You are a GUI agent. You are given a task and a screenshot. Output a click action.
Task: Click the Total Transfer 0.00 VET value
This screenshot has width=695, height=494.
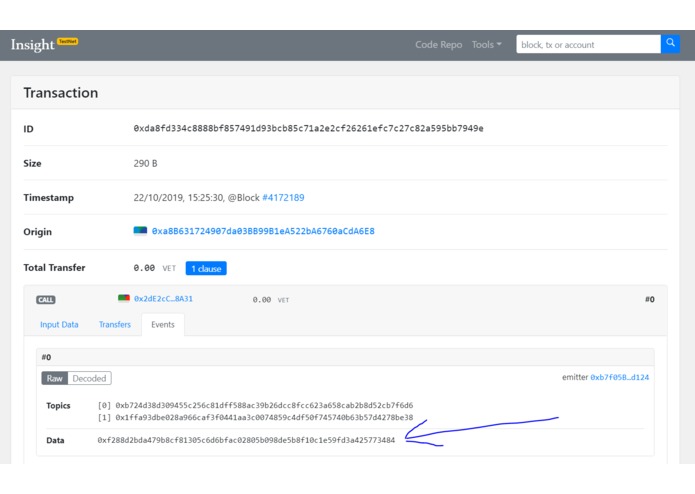point(155,268)
